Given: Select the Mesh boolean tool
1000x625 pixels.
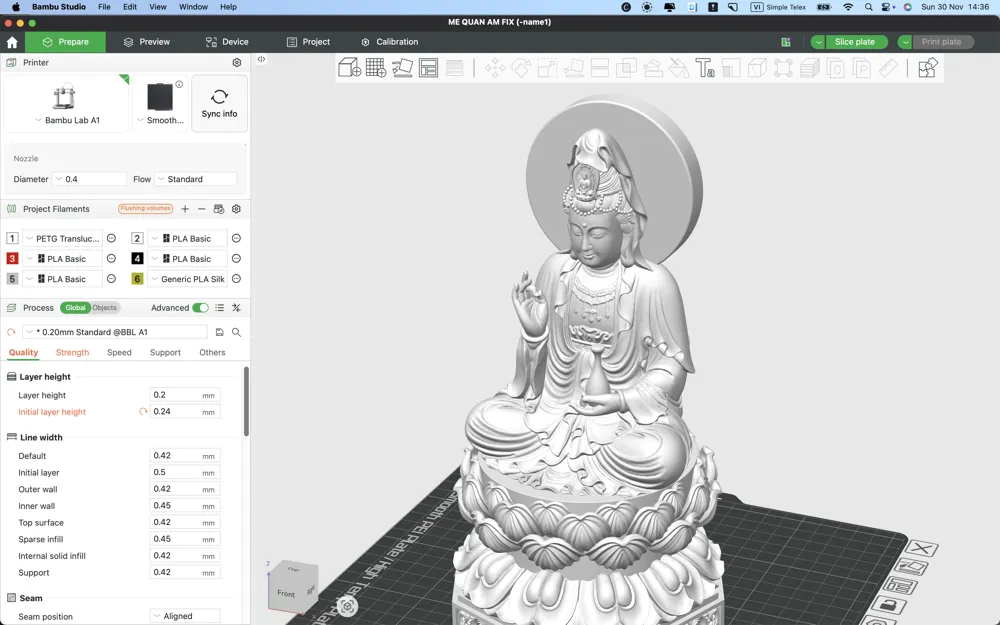Looking at the screenshot, I should pos(626,68).
